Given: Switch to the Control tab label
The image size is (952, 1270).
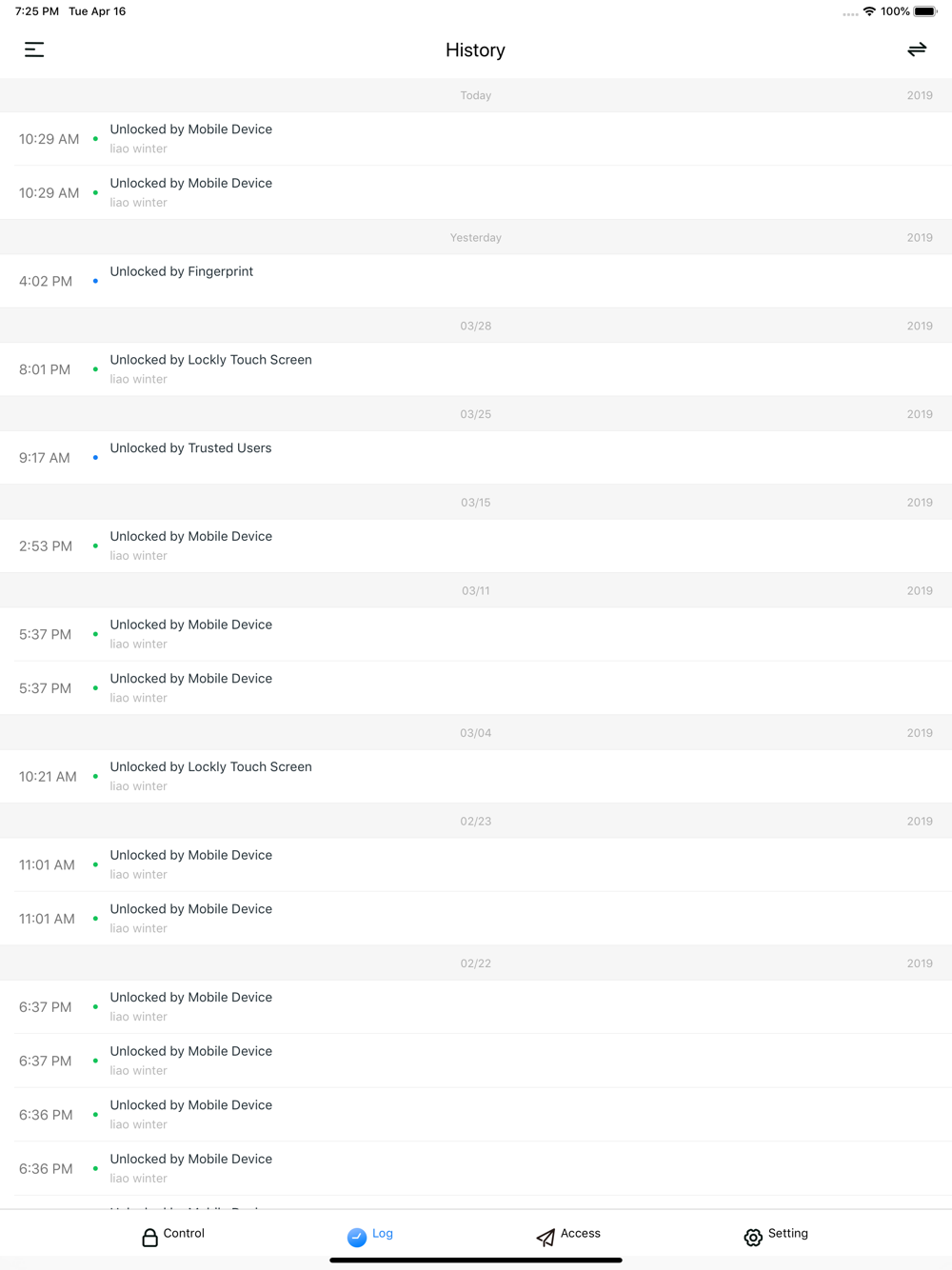Looking at the screenshot, I should click(184, 1233).
